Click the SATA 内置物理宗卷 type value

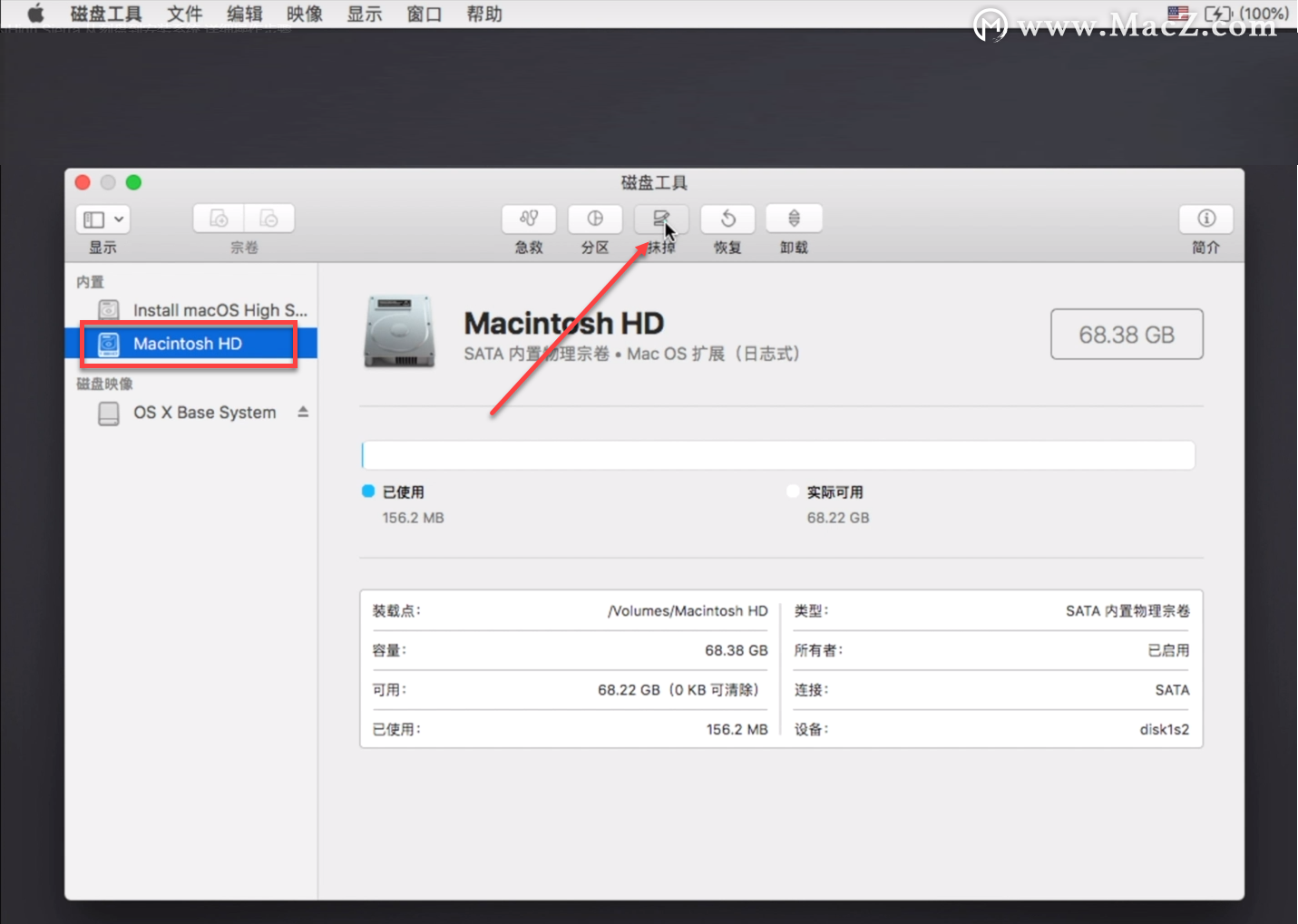pyautogui.click(x=1127, y=611)
